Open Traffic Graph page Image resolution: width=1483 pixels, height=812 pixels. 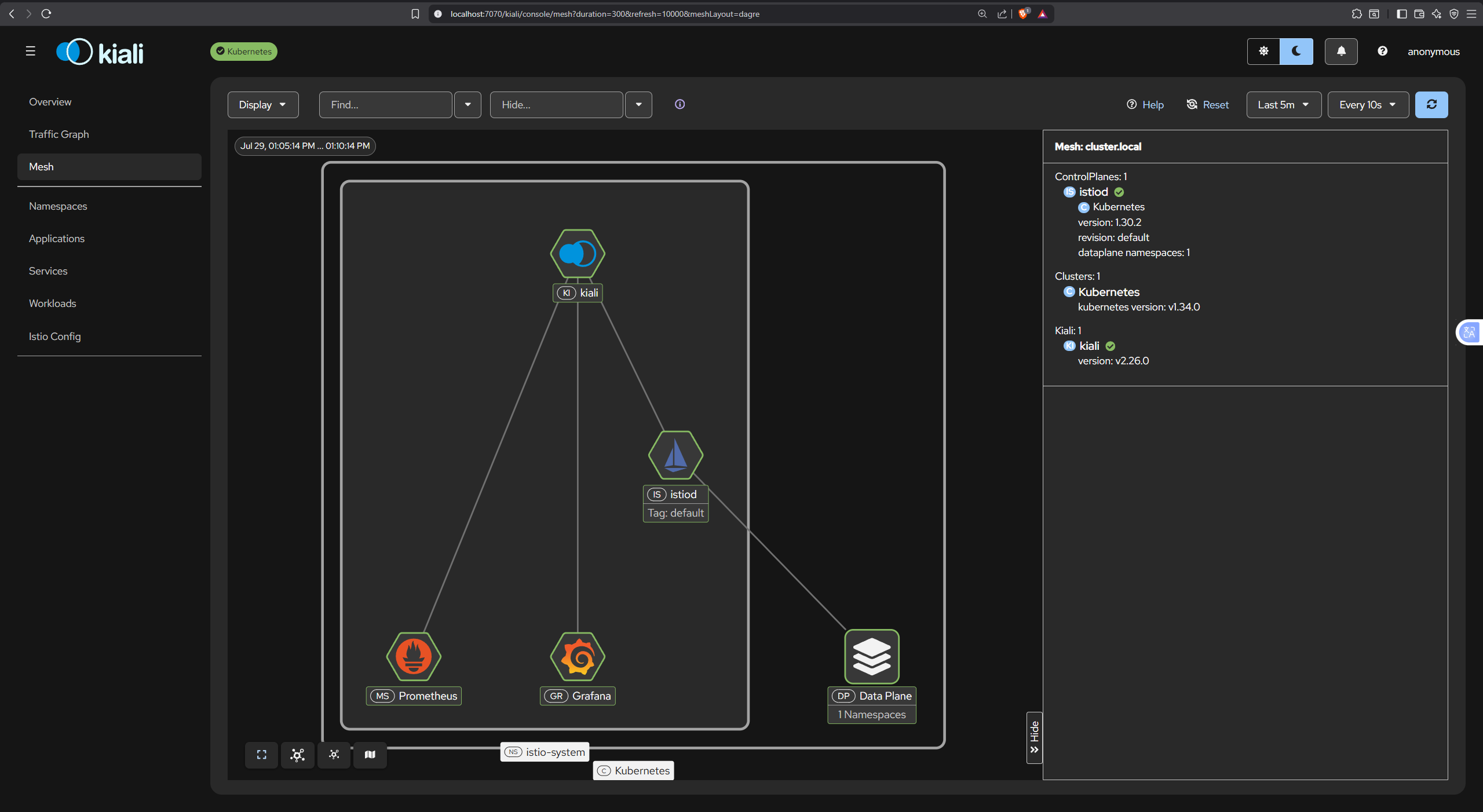(x=59, y=134)
